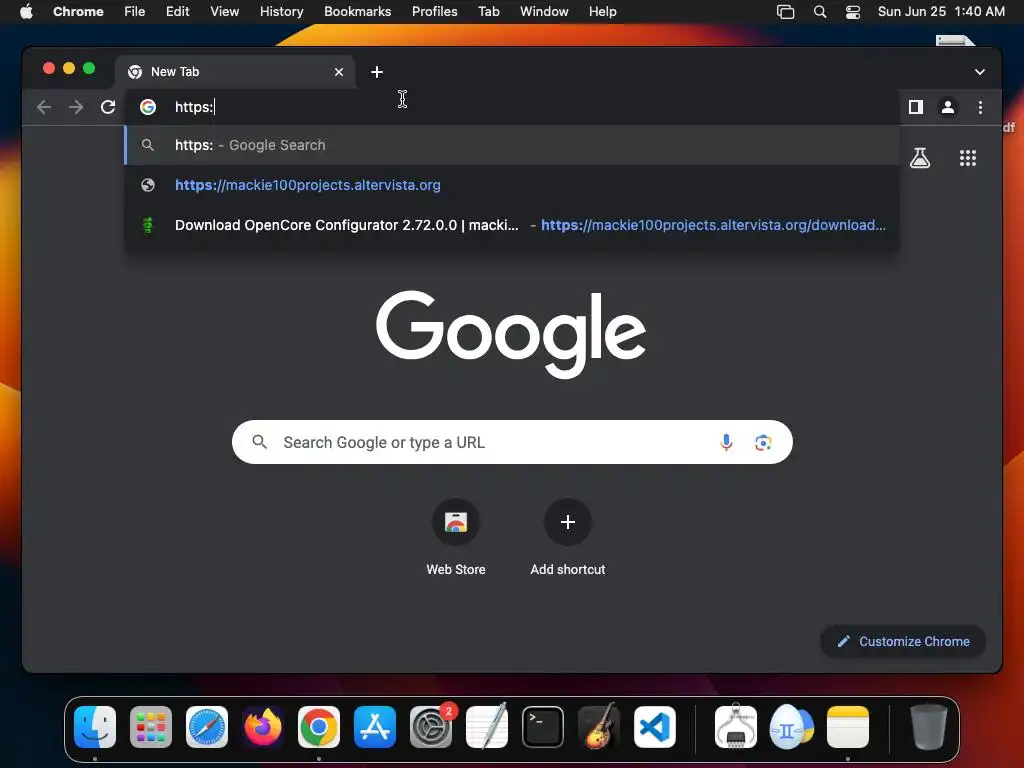The width and height of the screenshot is (1024, 768).
Task: Reload the current page
Action: click(108, 107)
